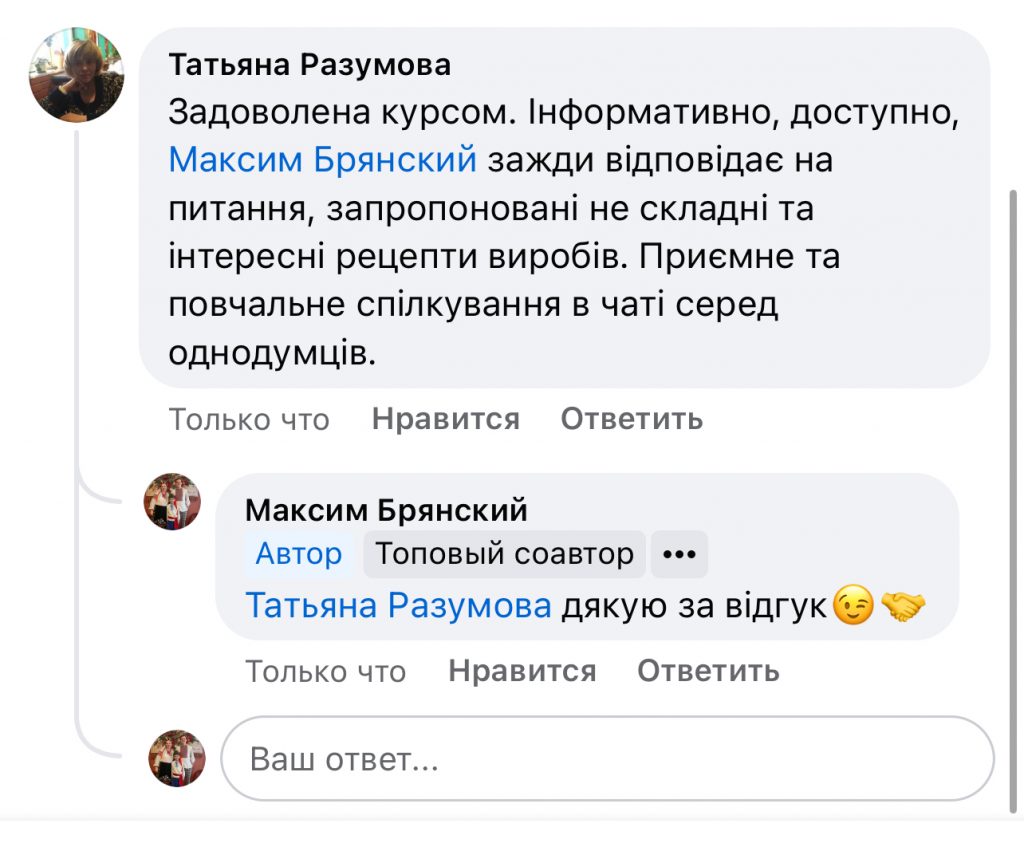Click the winking face emoji

[x=852, y=606]
